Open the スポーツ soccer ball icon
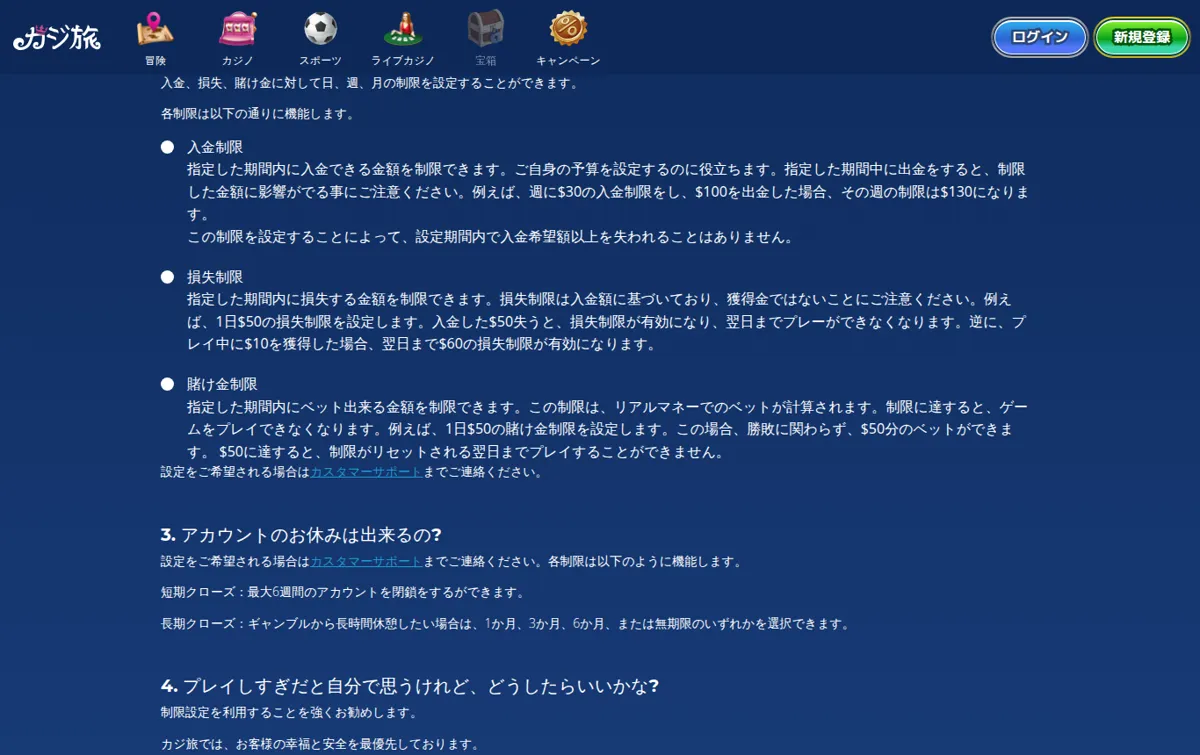This screenshot has height=755, width=1200. (x=320, y=29)
